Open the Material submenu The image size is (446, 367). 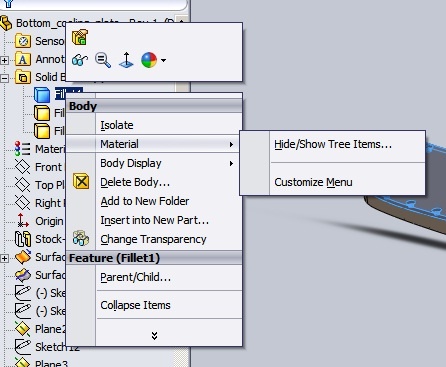tap(154, 144)
